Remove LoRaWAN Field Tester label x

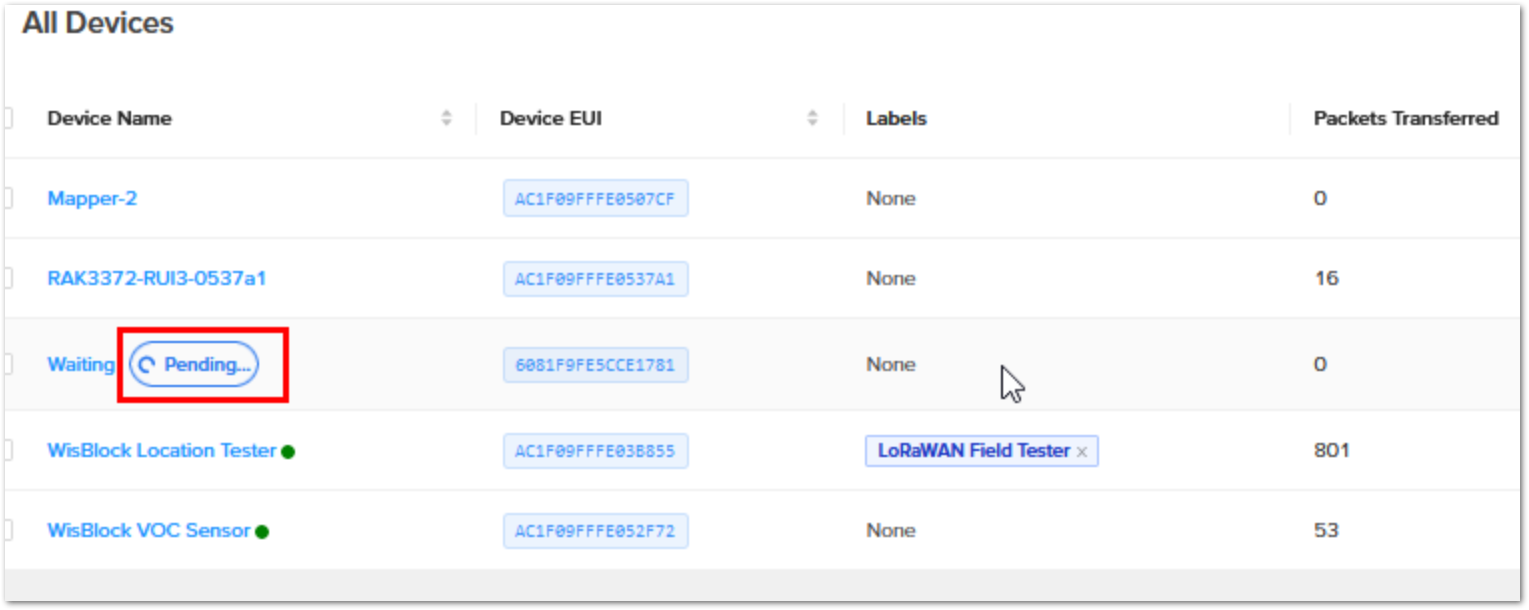pyautogui.click(x=1081, y=452)
